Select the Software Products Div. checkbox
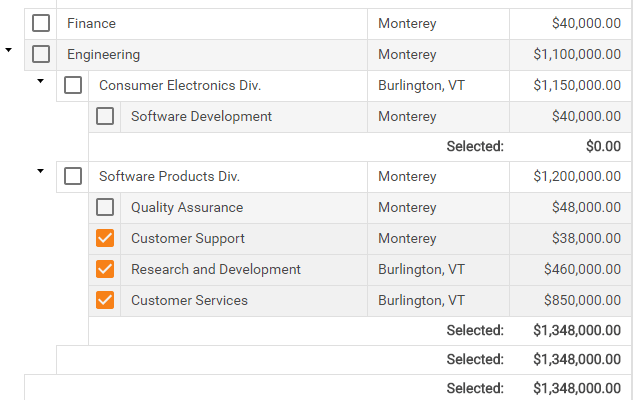This screenshot has height=400, width=640. coord(73,176)
